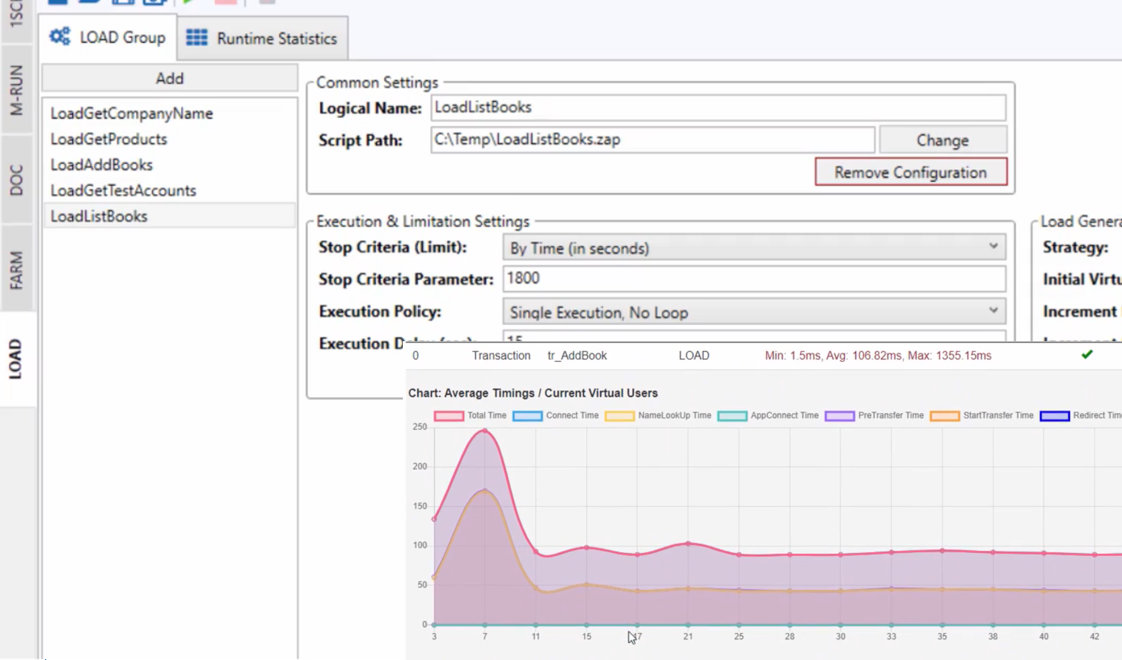Click the Stop Criteria Parameter field
The image size is (1122, 660).
pyautogui.click(x=754, y=279)
